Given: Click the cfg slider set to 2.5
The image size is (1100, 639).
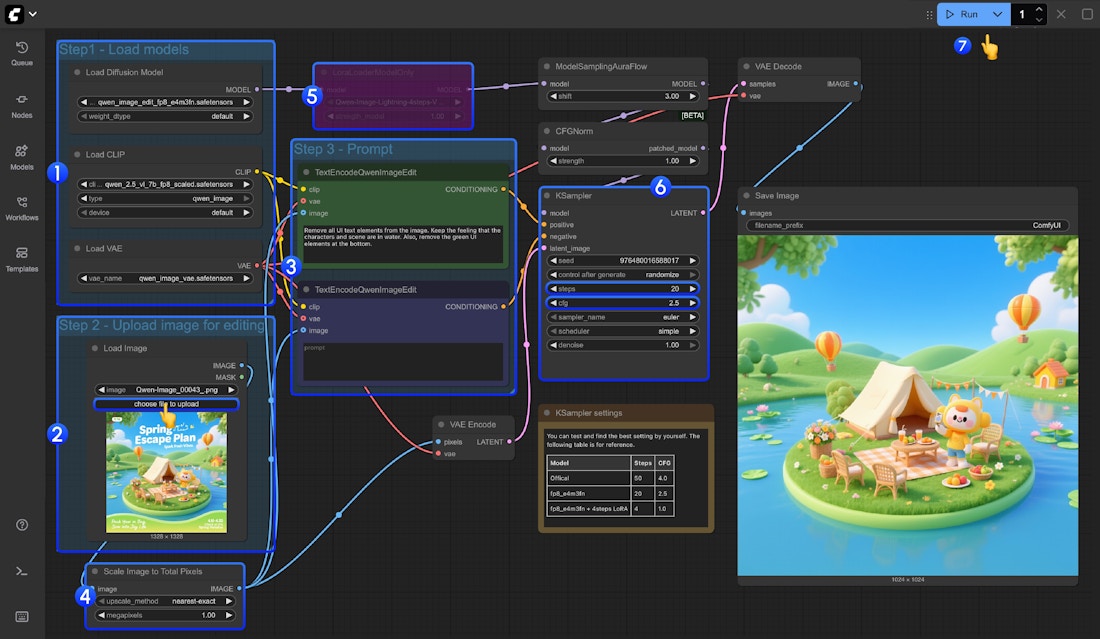Looking at the screenshot, I should coord(623,302).
